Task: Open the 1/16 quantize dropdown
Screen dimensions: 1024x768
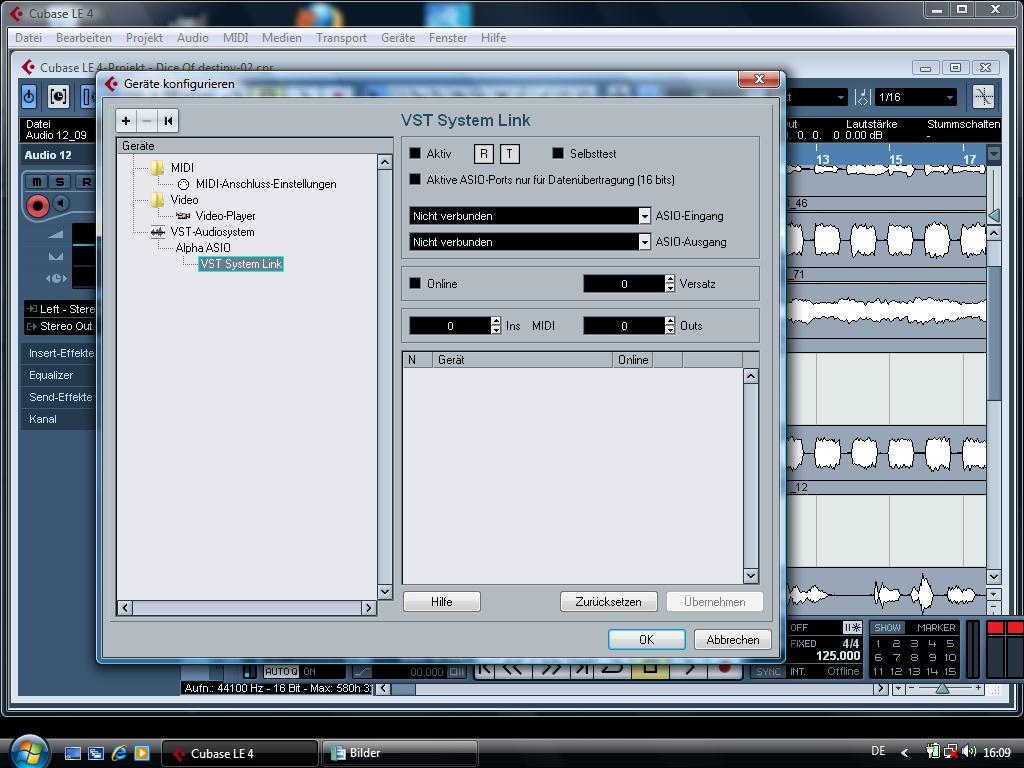Action: click(916, 97)
